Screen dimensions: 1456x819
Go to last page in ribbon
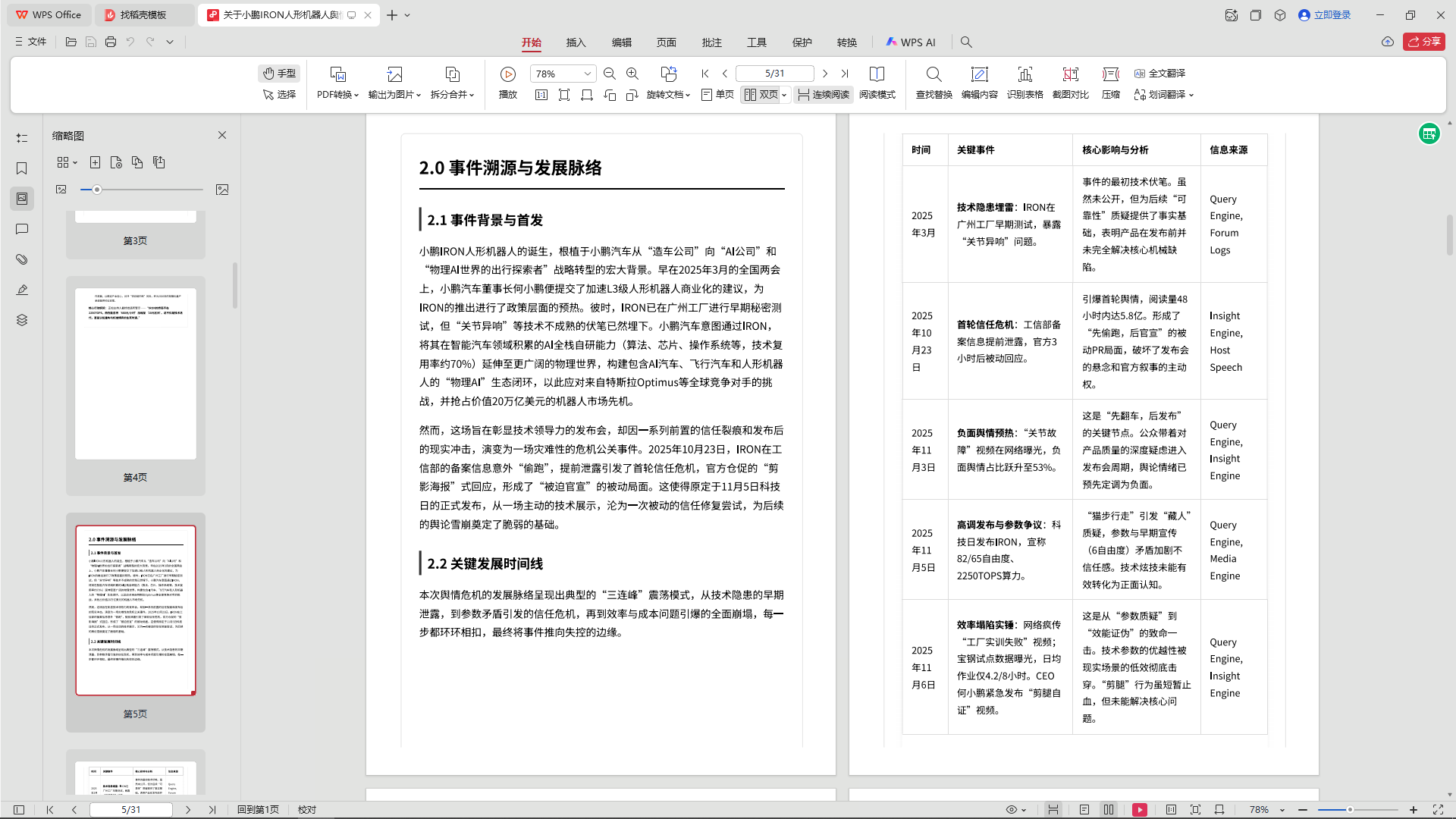pyautogui.click(x=845, y=74)
